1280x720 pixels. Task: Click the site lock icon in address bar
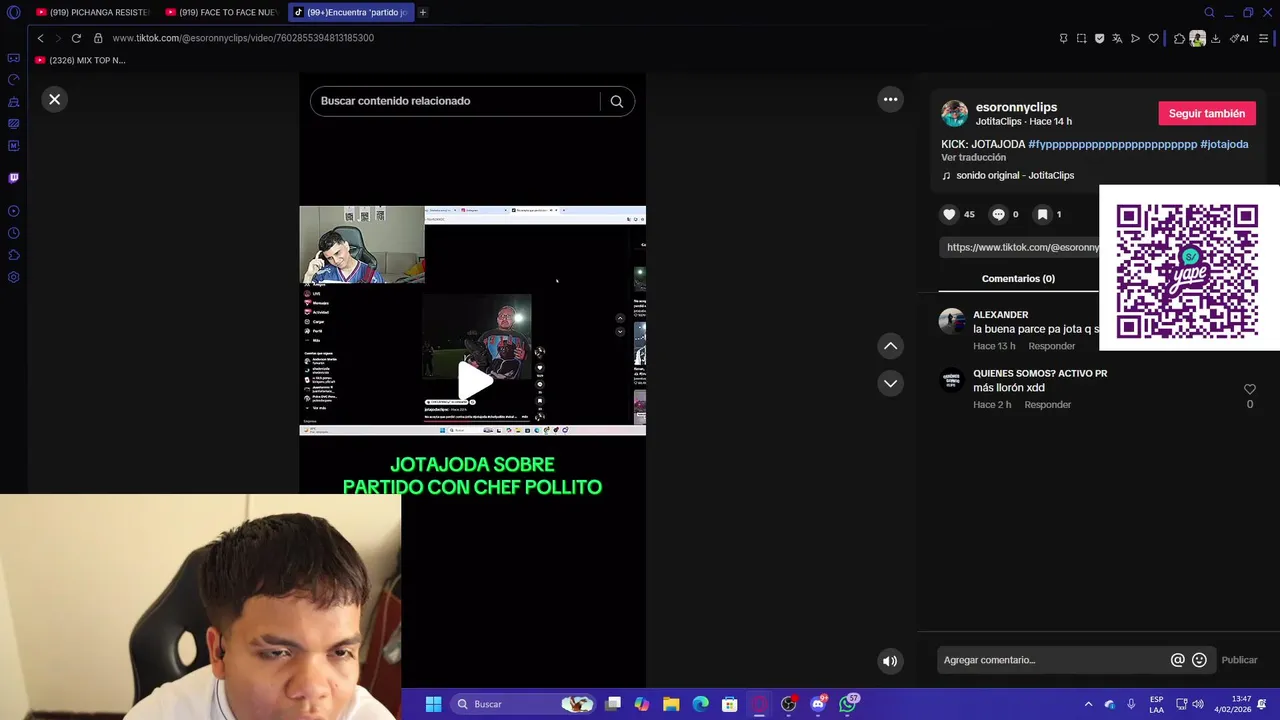(x=98, y=38)
